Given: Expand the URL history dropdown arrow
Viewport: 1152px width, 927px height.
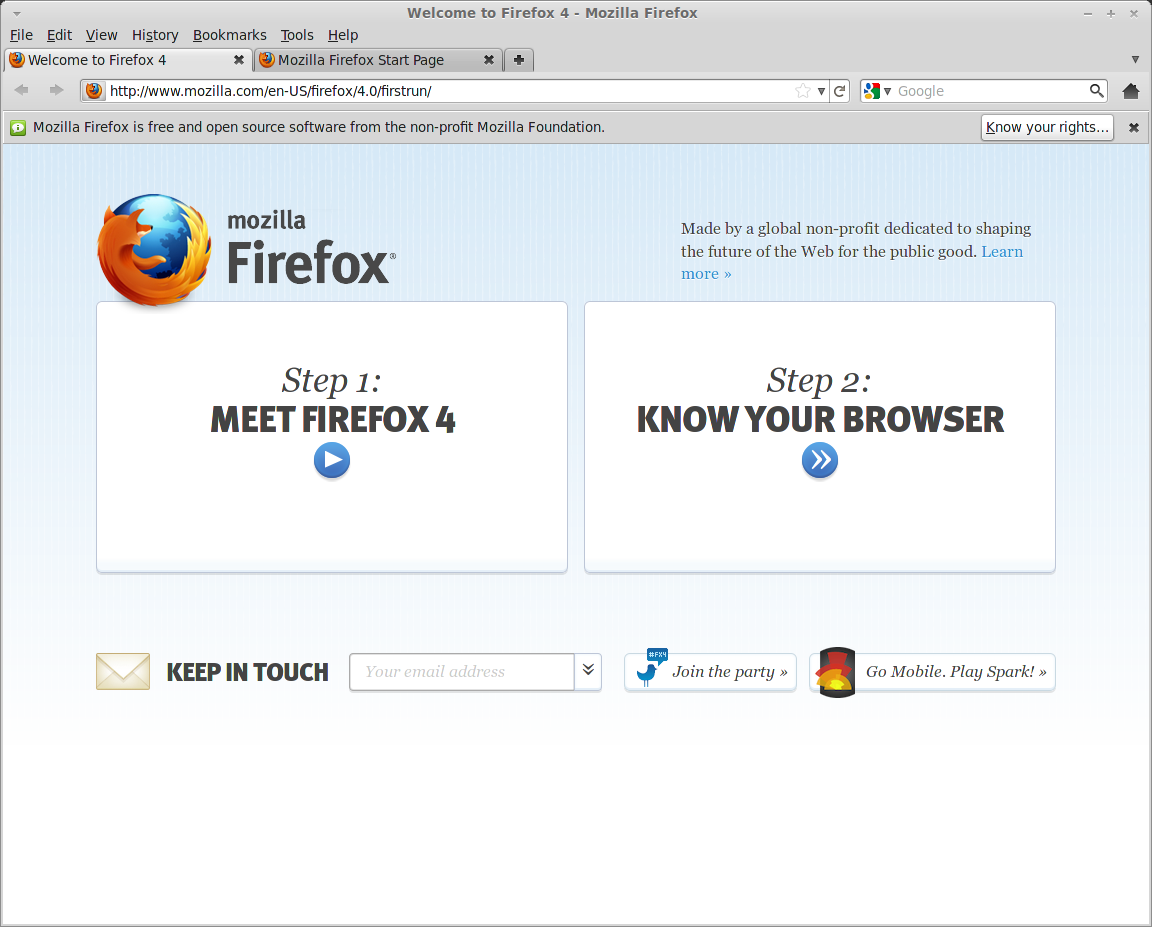Looking at the screenshot, I should (x=821, y=91).
